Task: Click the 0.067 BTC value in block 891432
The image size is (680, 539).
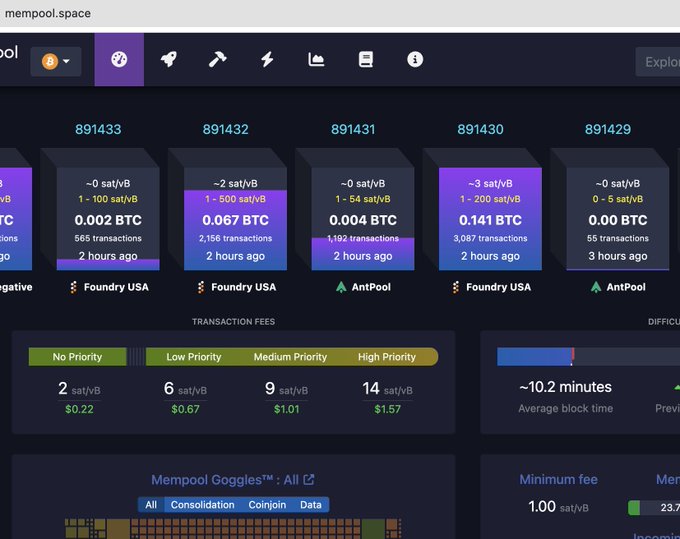Action: [235, 220]
